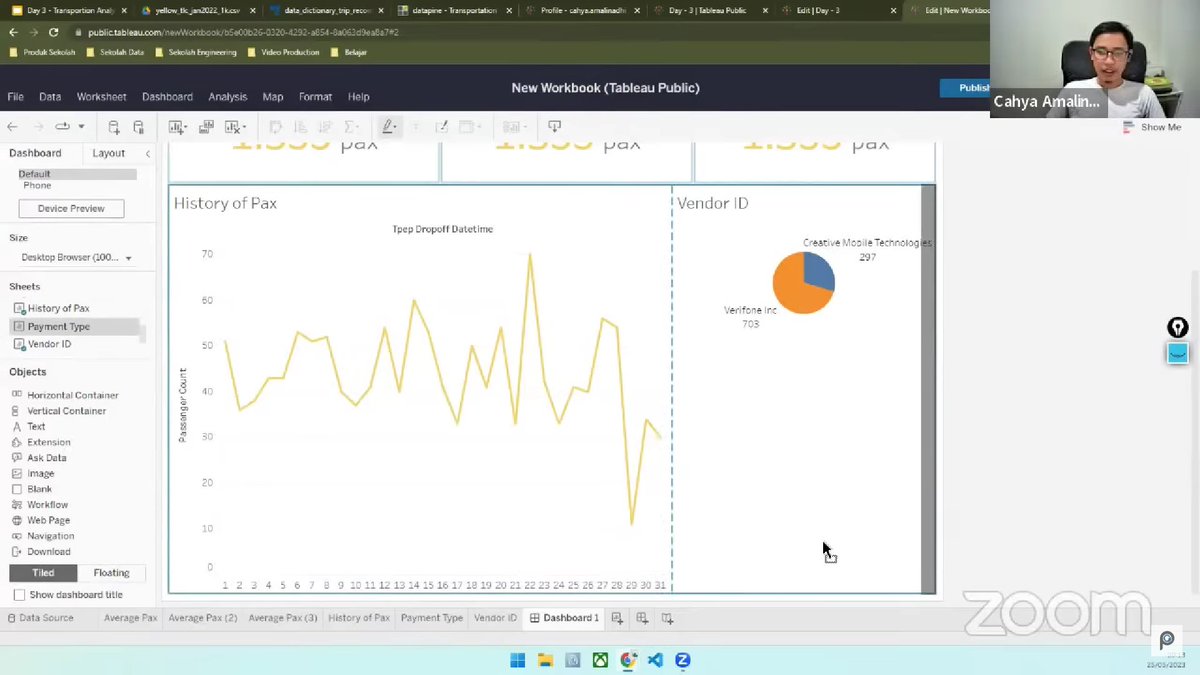This screenshot has width=1200, height=675.
Task: Click the Sort Ascending toolbar icon
Action: pyautogui.click(x=300, y=127)
